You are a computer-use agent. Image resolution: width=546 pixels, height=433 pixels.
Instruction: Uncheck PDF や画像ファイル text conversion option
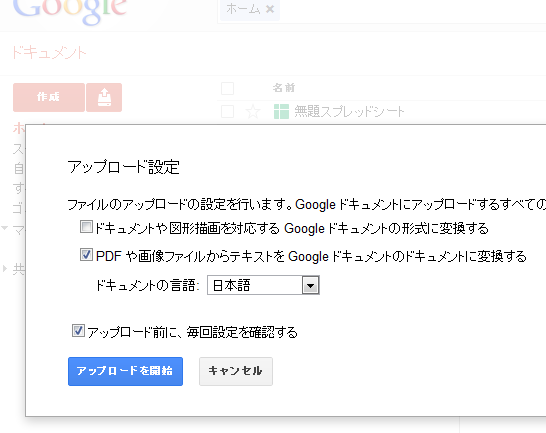pos(86,255)
